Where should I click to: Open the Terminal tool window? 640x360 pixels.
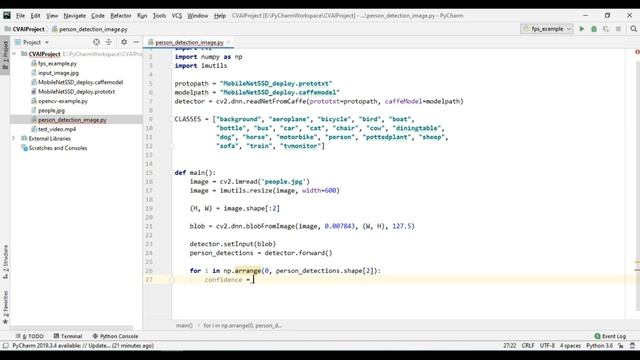pos(68,336)
